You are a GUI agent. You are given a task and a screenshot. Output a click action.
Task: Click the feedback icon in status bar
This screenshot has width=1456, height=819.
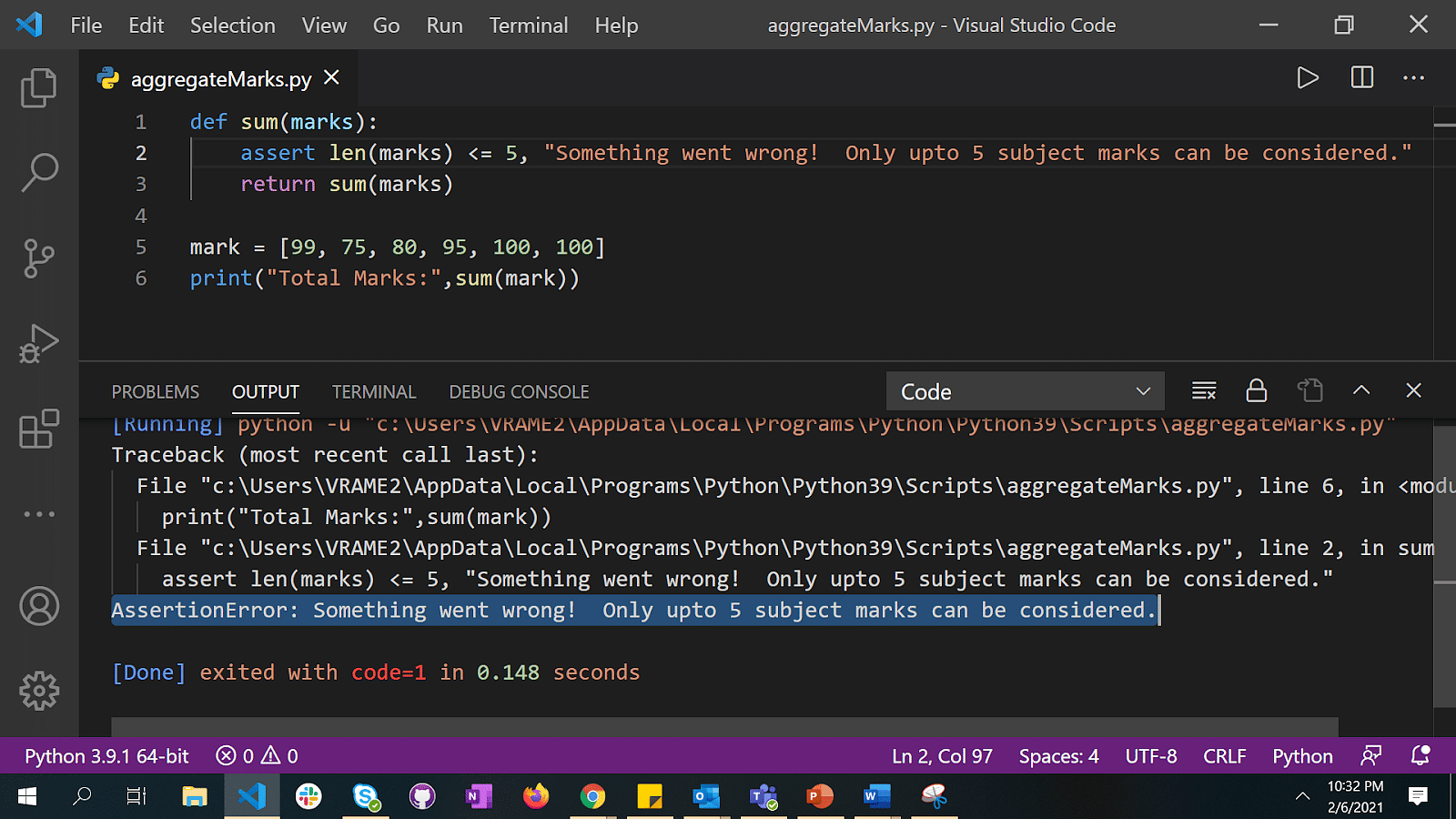[x=1371, y=755]
